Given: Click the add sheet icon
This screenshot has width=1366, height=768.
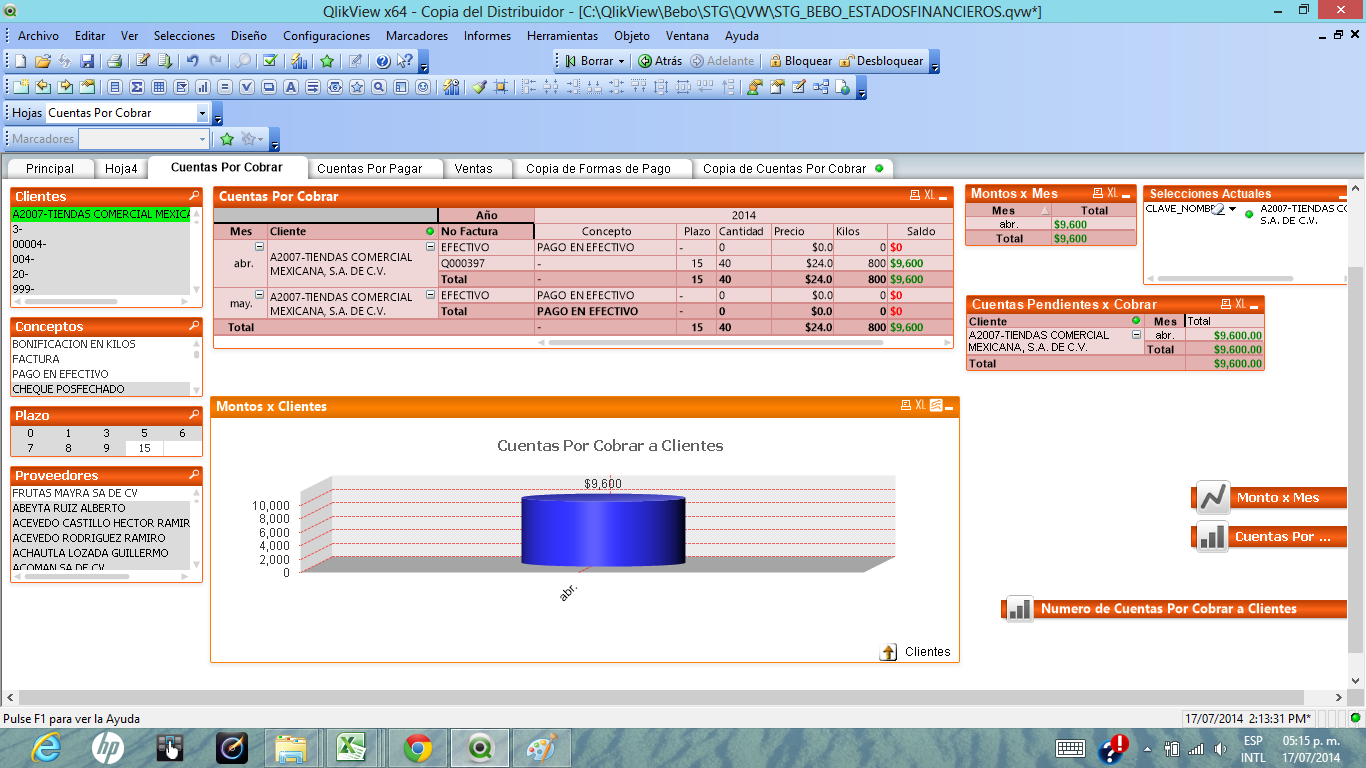Looking at the screenshot, I should 20,87.
